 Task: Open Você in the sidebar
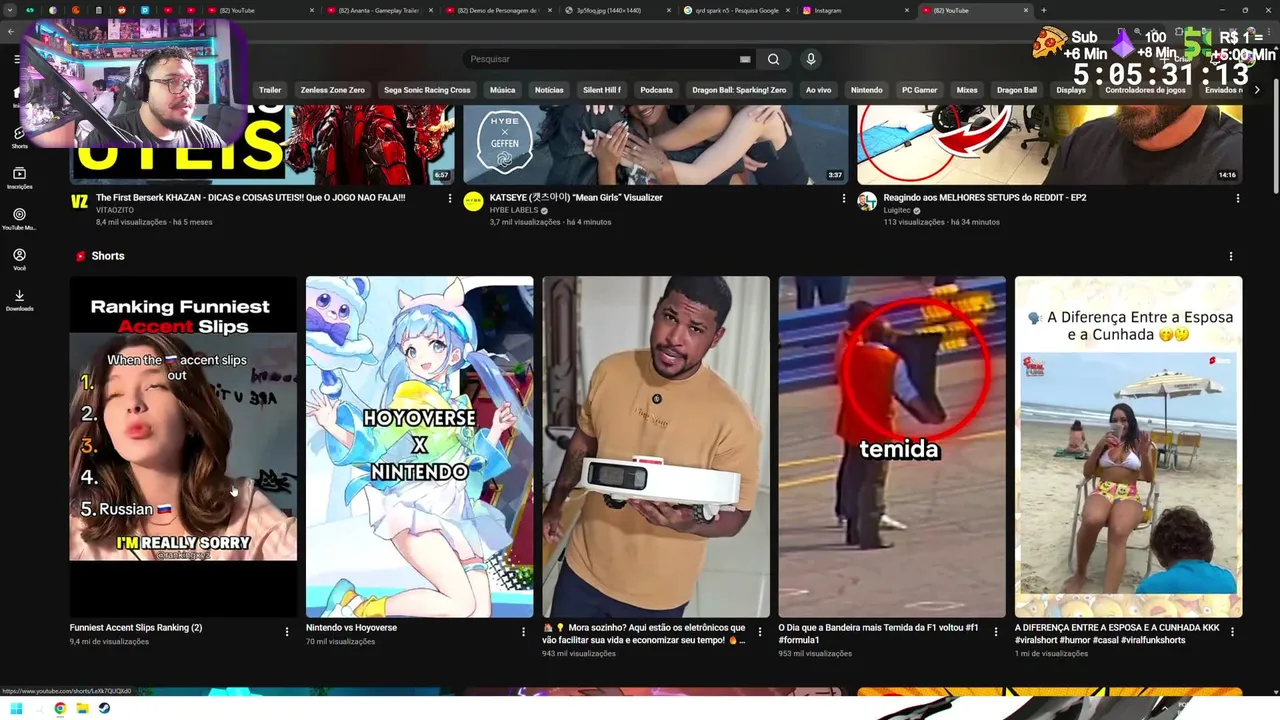19,260
